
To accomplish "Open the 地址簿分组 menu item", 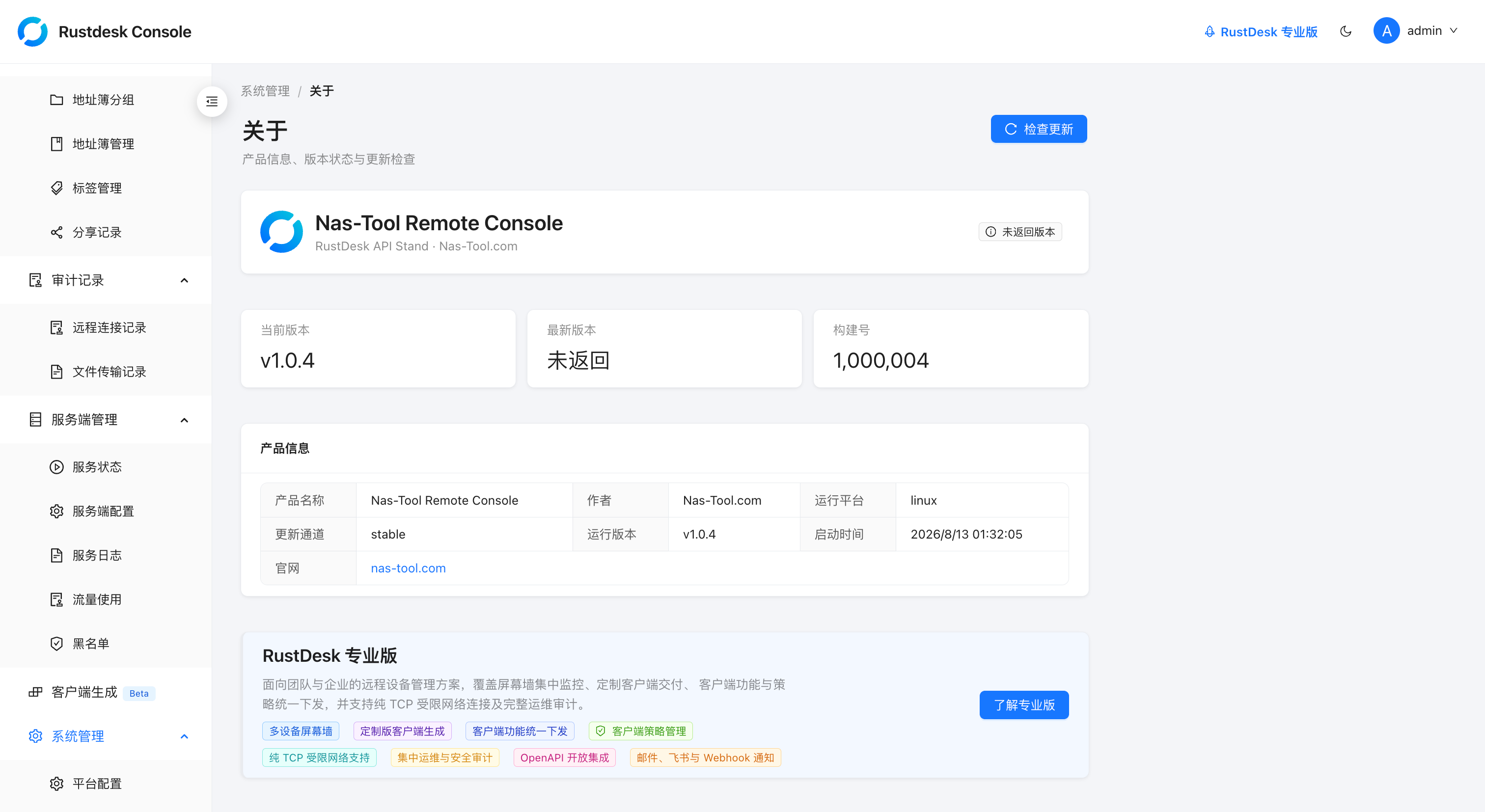I will 106,100.
